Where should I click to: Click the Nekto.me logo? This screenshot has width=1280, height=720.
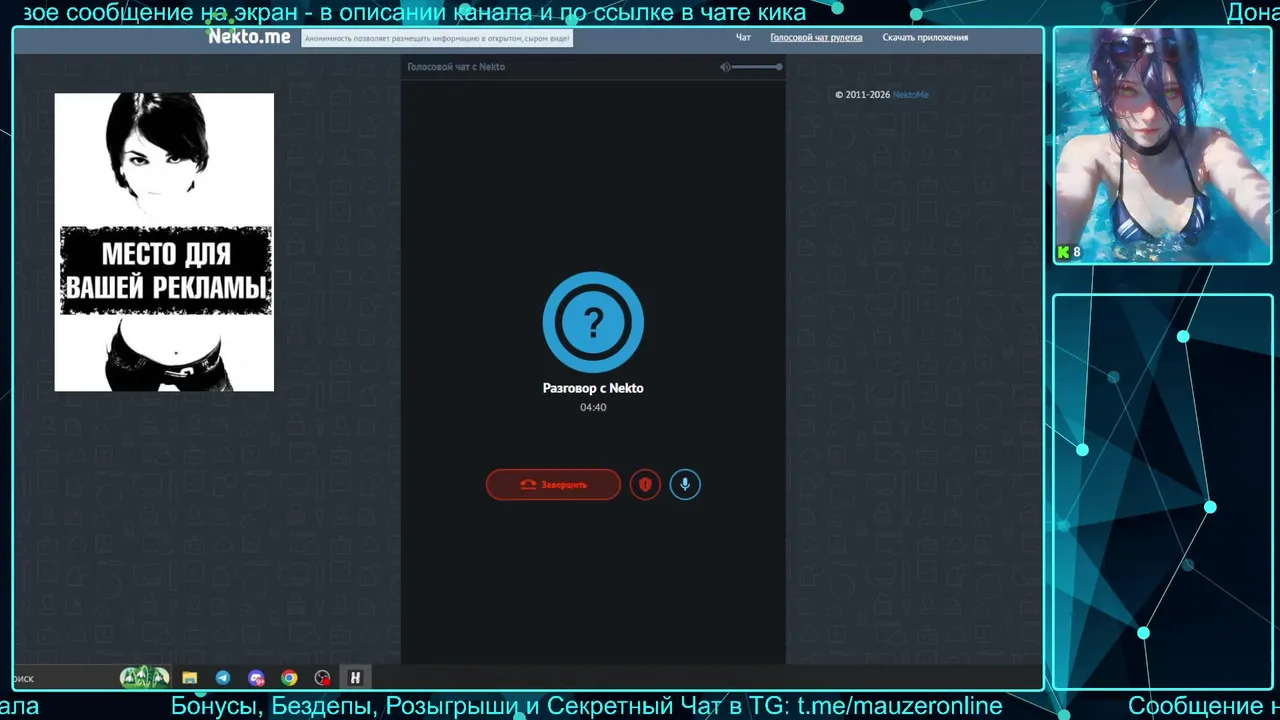click(x=249, y=37)
